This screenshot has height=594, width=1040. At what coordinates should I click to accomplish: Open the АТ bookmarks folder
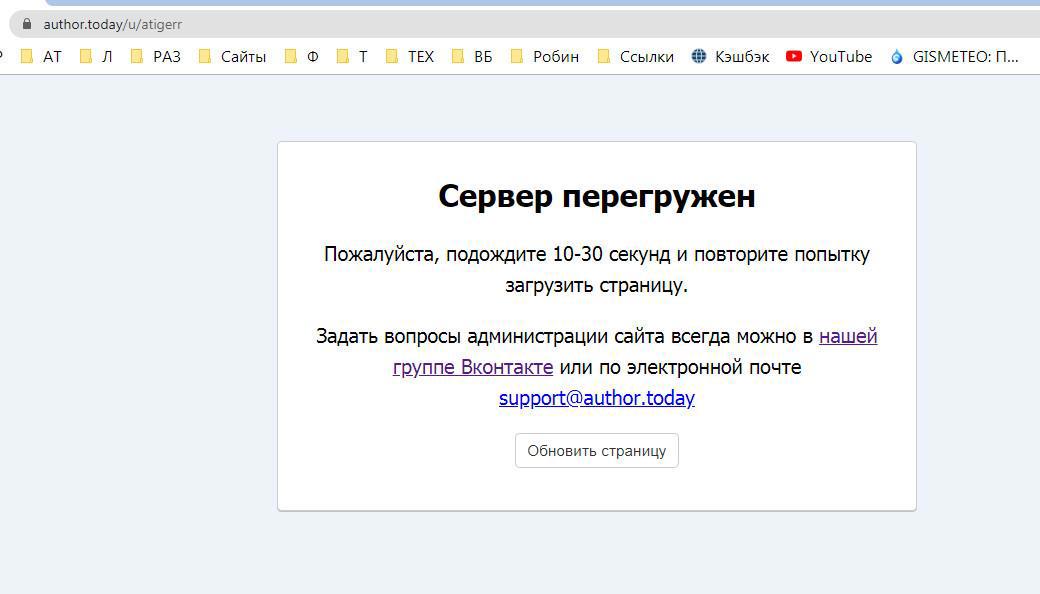click(x=41, y=57)
